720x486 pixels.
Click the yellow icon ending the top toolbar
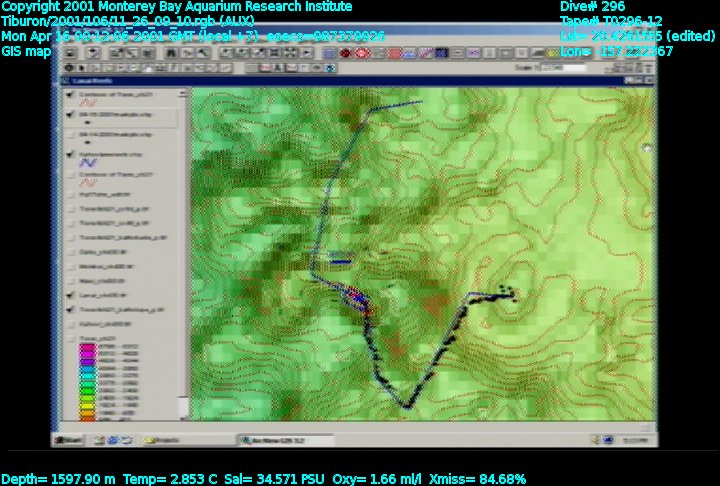tap(553, 53)
